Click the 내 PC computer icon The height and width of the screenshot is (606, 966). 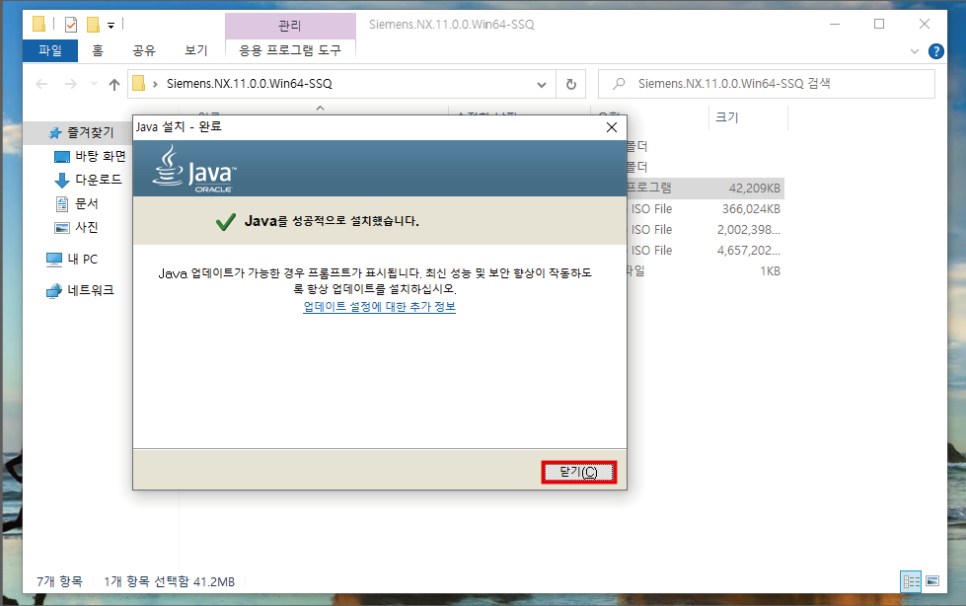[x=54, y=259]
